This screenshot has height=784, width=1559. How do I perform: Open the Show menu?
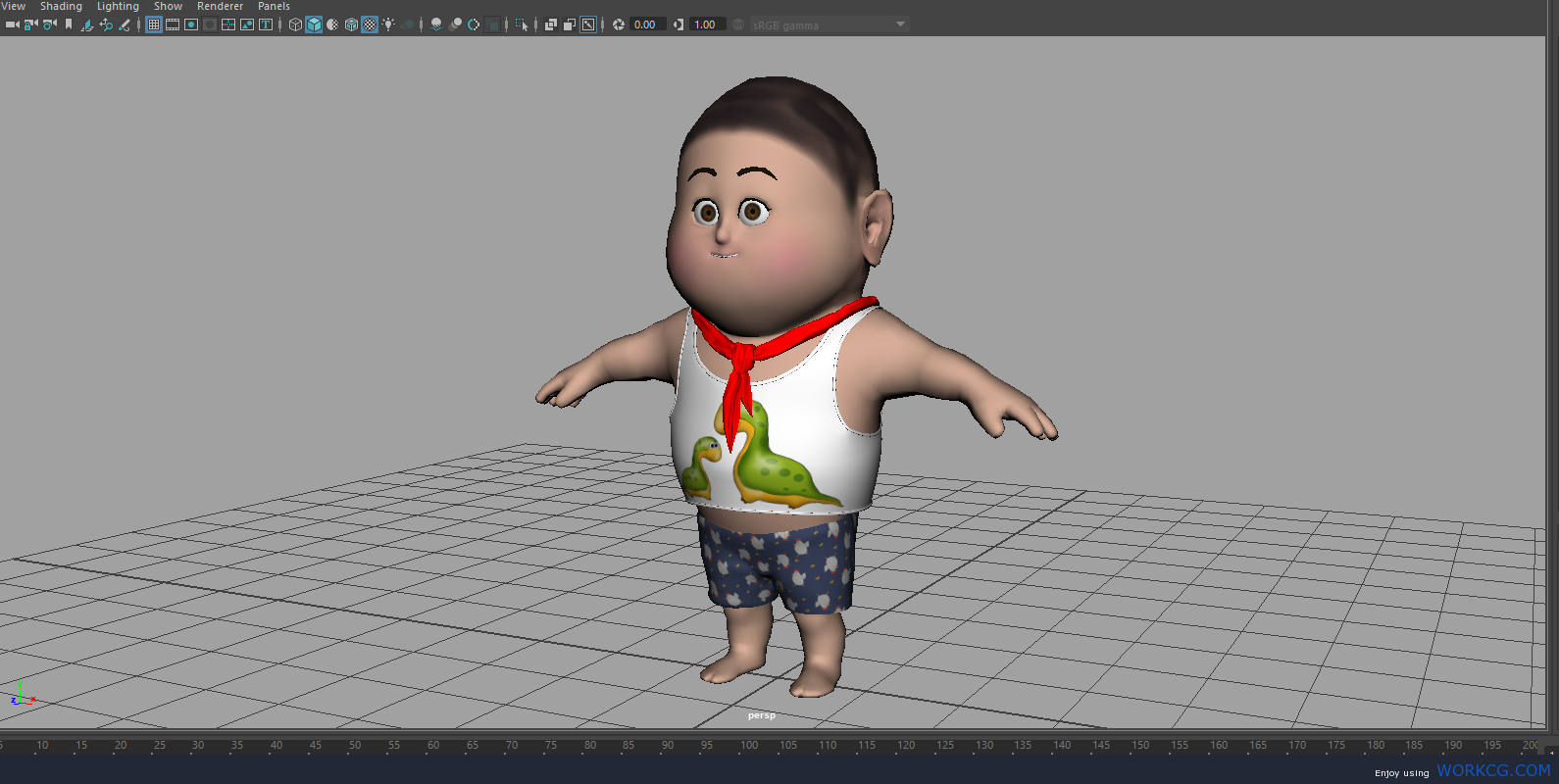(x=168, y=6)
